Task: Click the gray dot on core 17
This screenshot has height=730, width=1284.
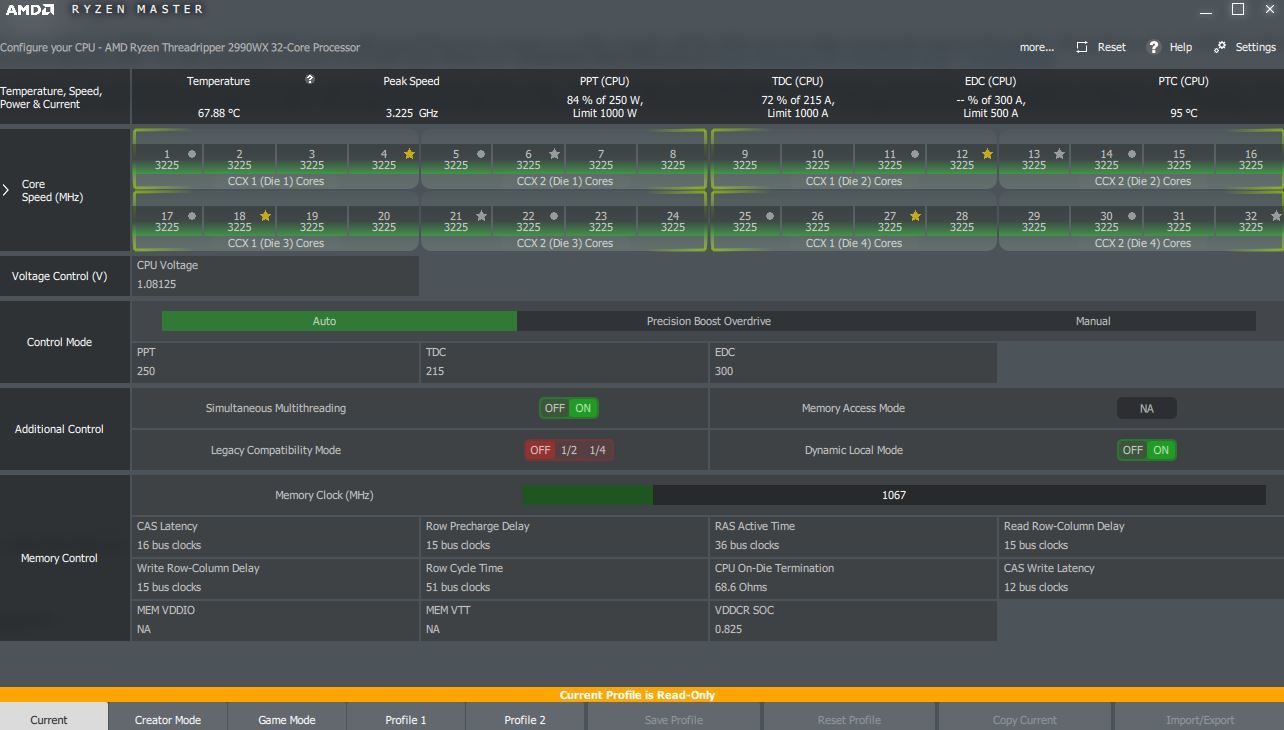Action: coord(192,216)
